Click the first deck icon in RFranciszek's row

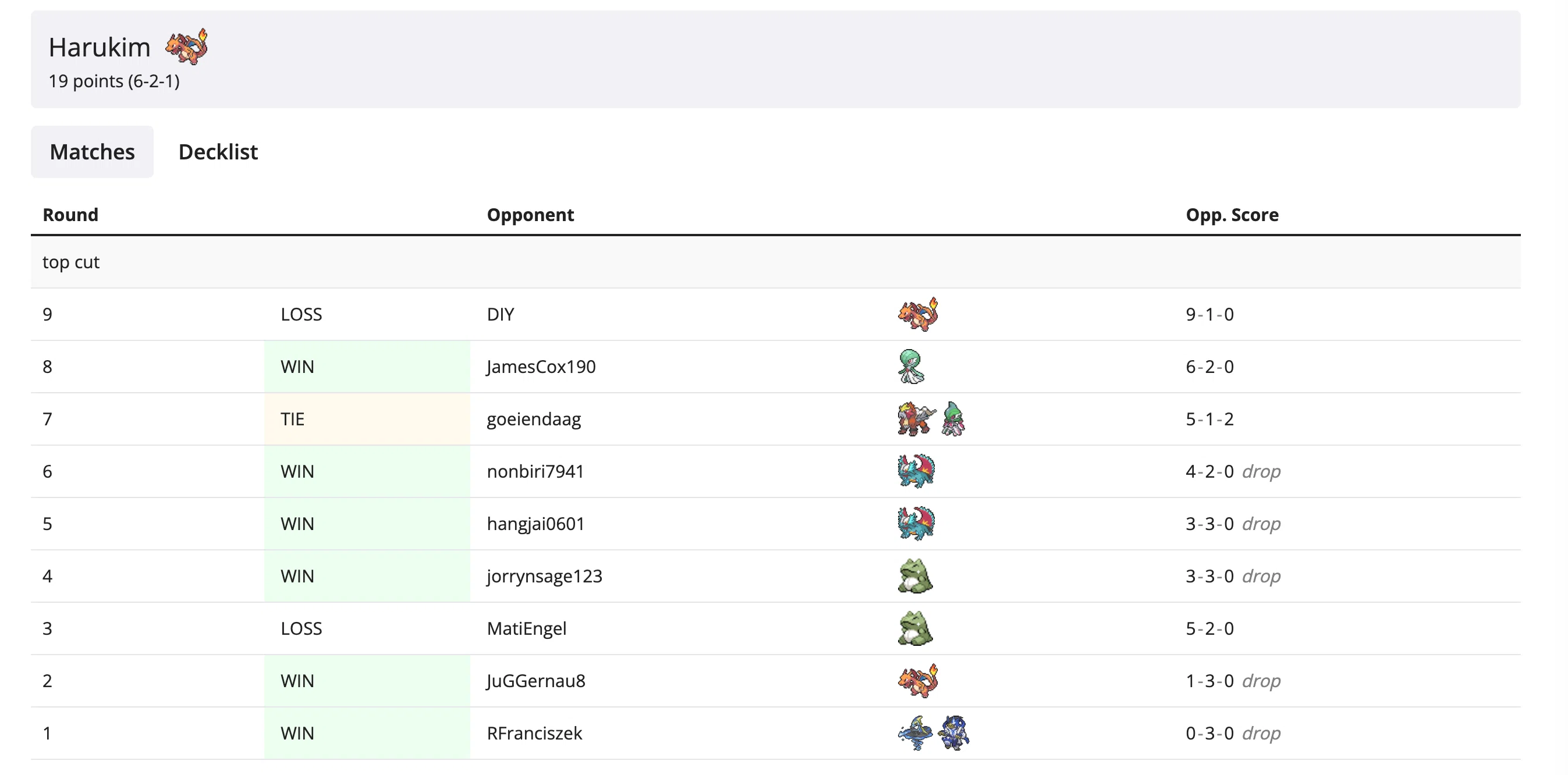click(915, 733)
